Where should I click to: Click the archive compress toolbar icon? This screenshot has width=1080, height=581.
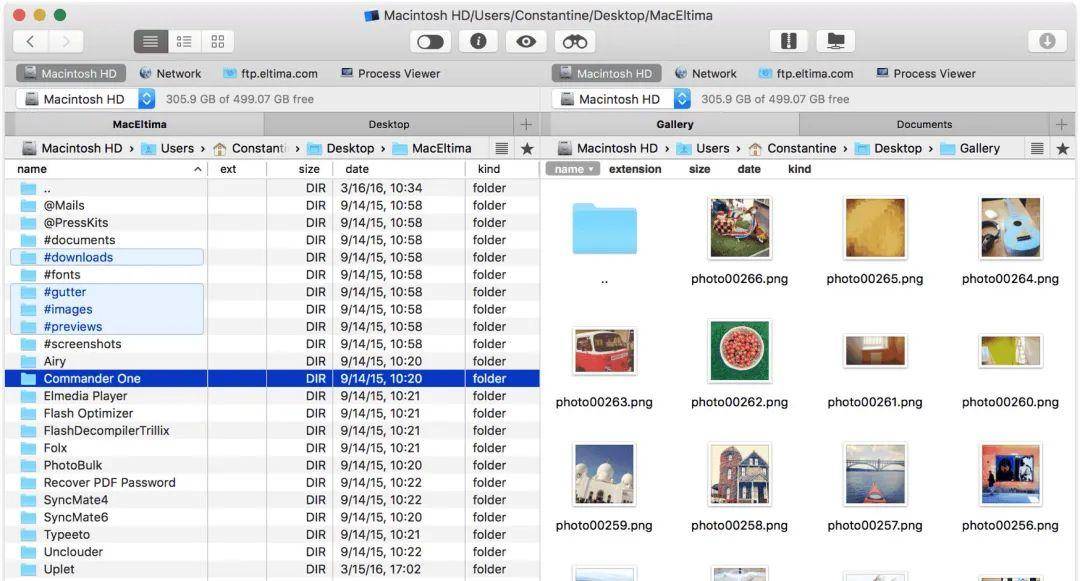pos(789,41)
